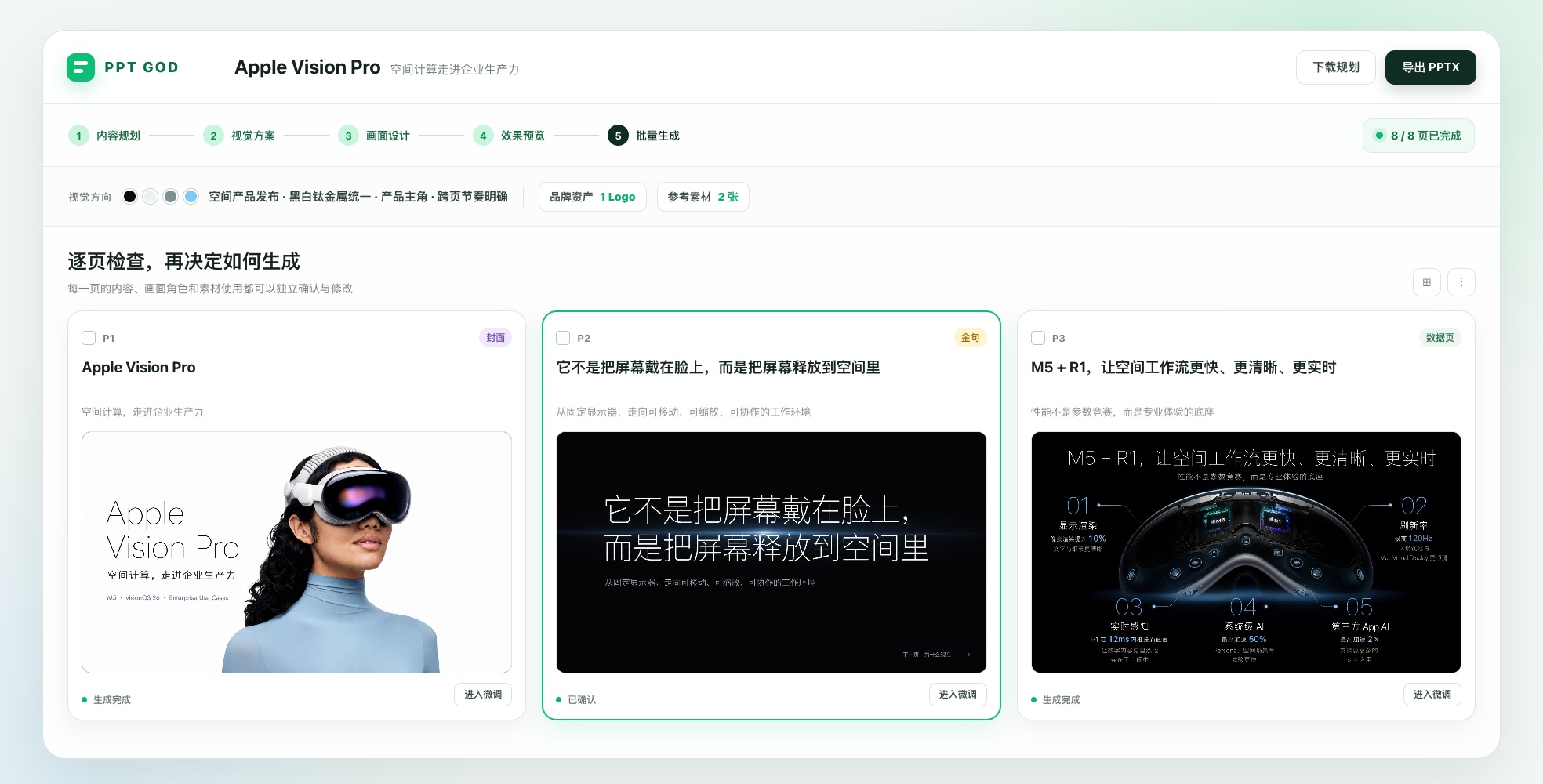Open the P1 Apple Vision Pro cover thumbnail
This screenshot has width=1543, height=784.
point(296,552)
